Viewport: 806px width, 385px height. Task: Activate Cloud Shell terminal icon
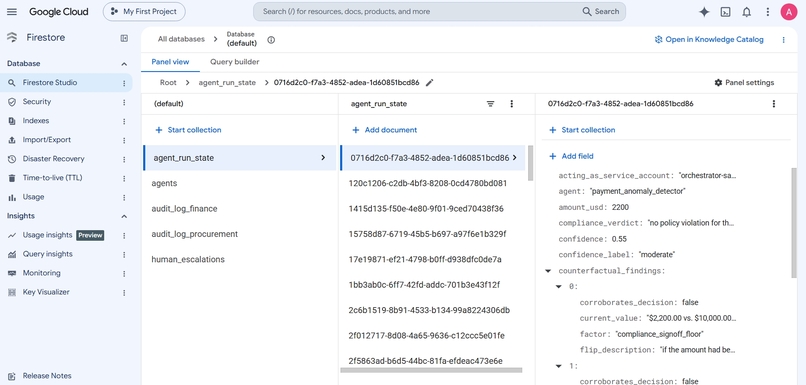pyautogui.click(x=725, y=12)
